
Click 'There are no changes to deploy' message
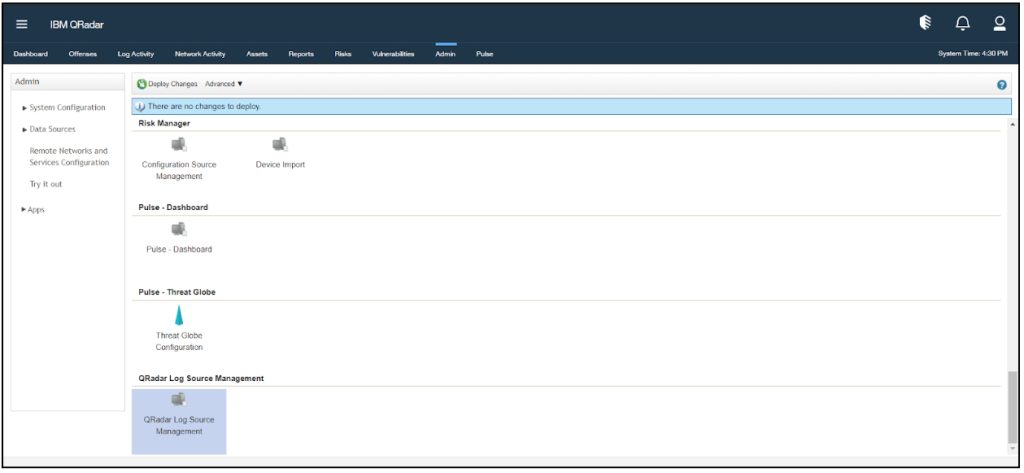(204, 106)
